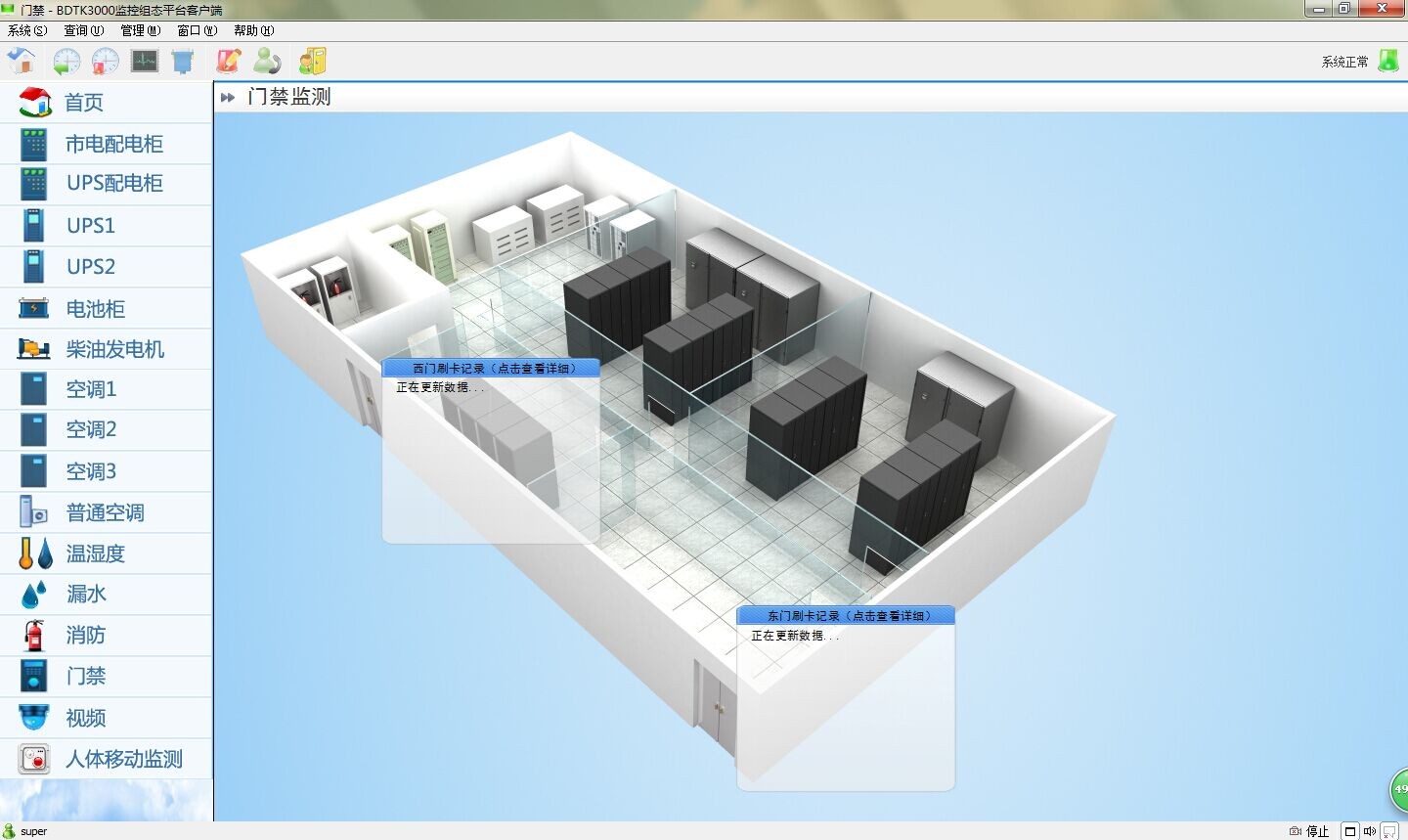Select 空调3 in the sidebar
1408x840 pixels.
[x=106, y=471]
